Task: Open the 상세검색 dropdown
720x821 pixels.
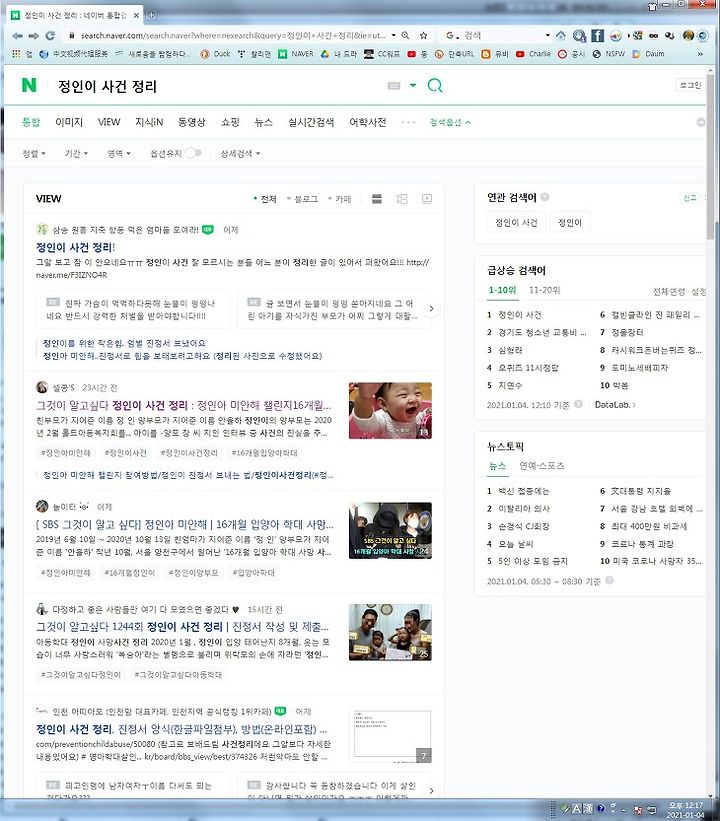Action: coord(240,153)
